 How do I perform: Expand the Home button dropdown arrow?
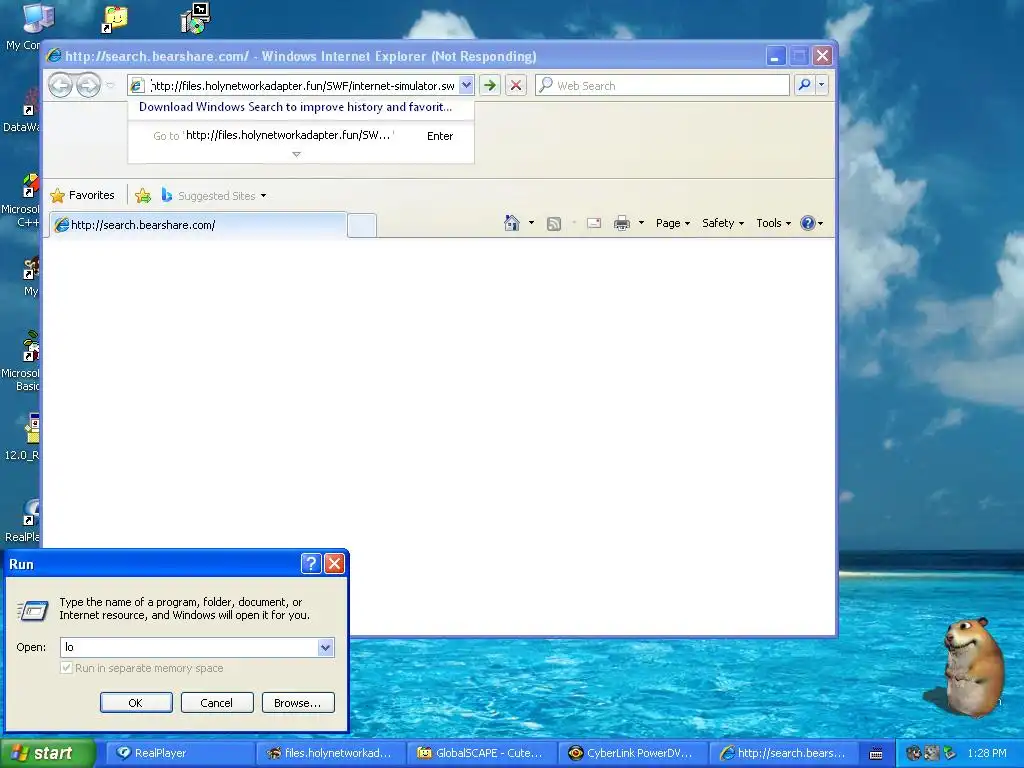(x=531, y=223)
